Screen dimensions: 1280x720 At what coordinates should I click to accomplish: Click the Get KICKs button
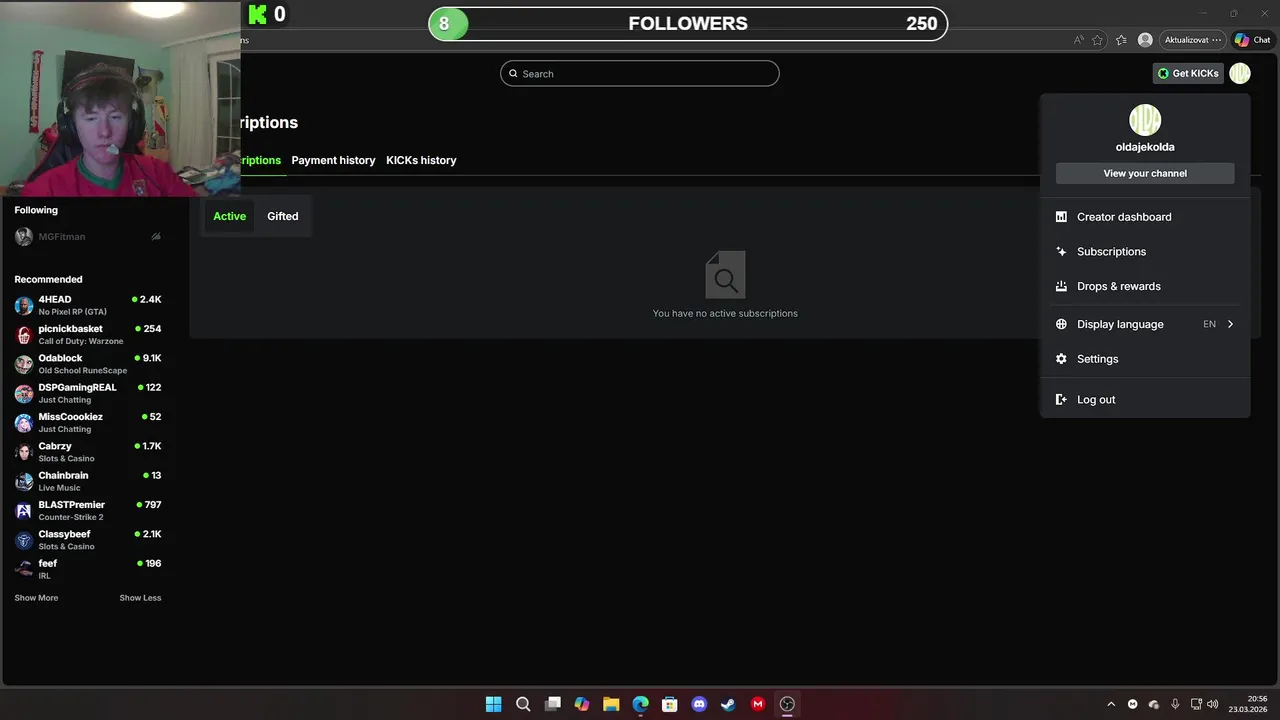click(1188, 73)
